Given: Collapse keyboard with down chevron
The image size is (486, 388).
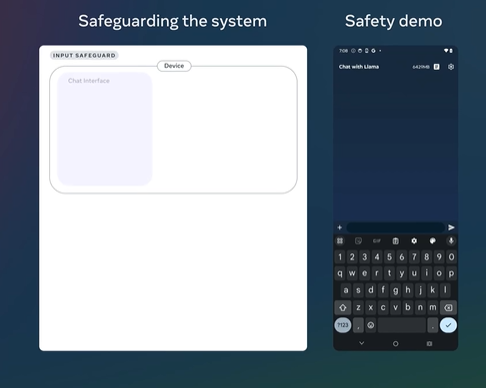Looking at the screenshot, I should [x=362, y=343].
